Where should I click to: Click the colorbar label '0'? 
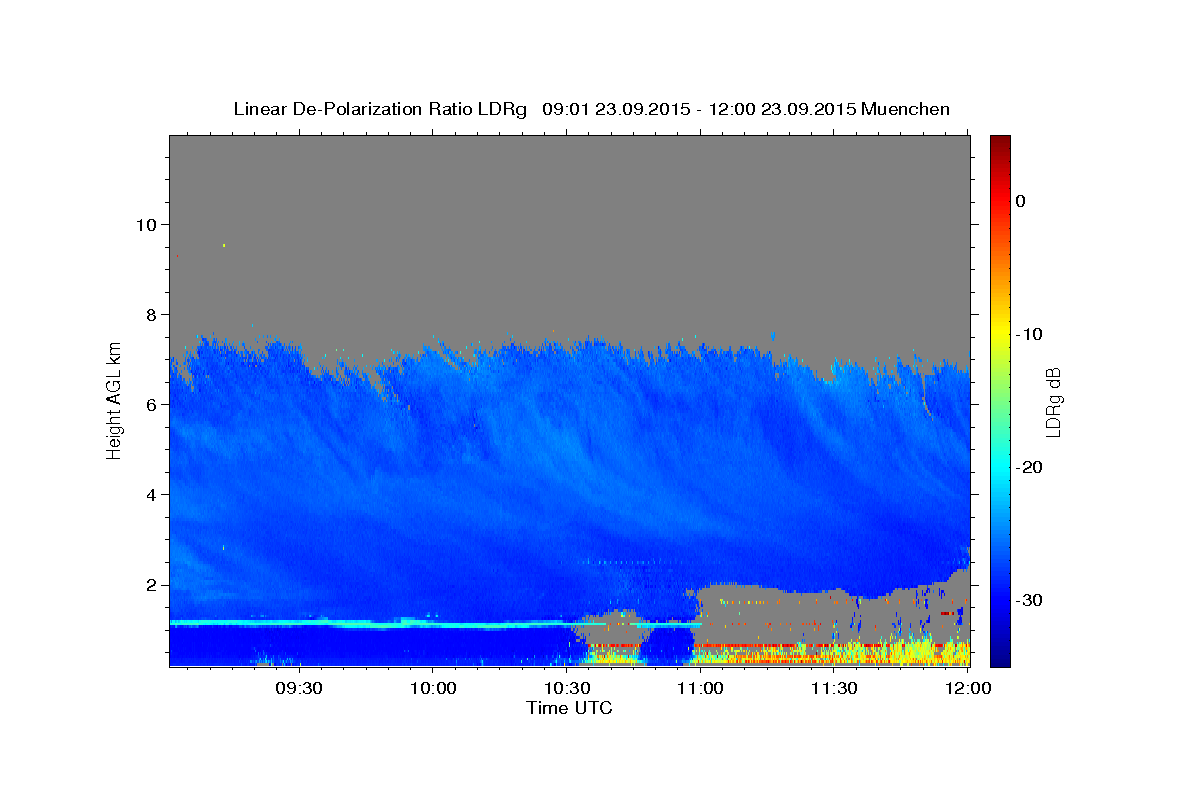tap(1021, 201)
